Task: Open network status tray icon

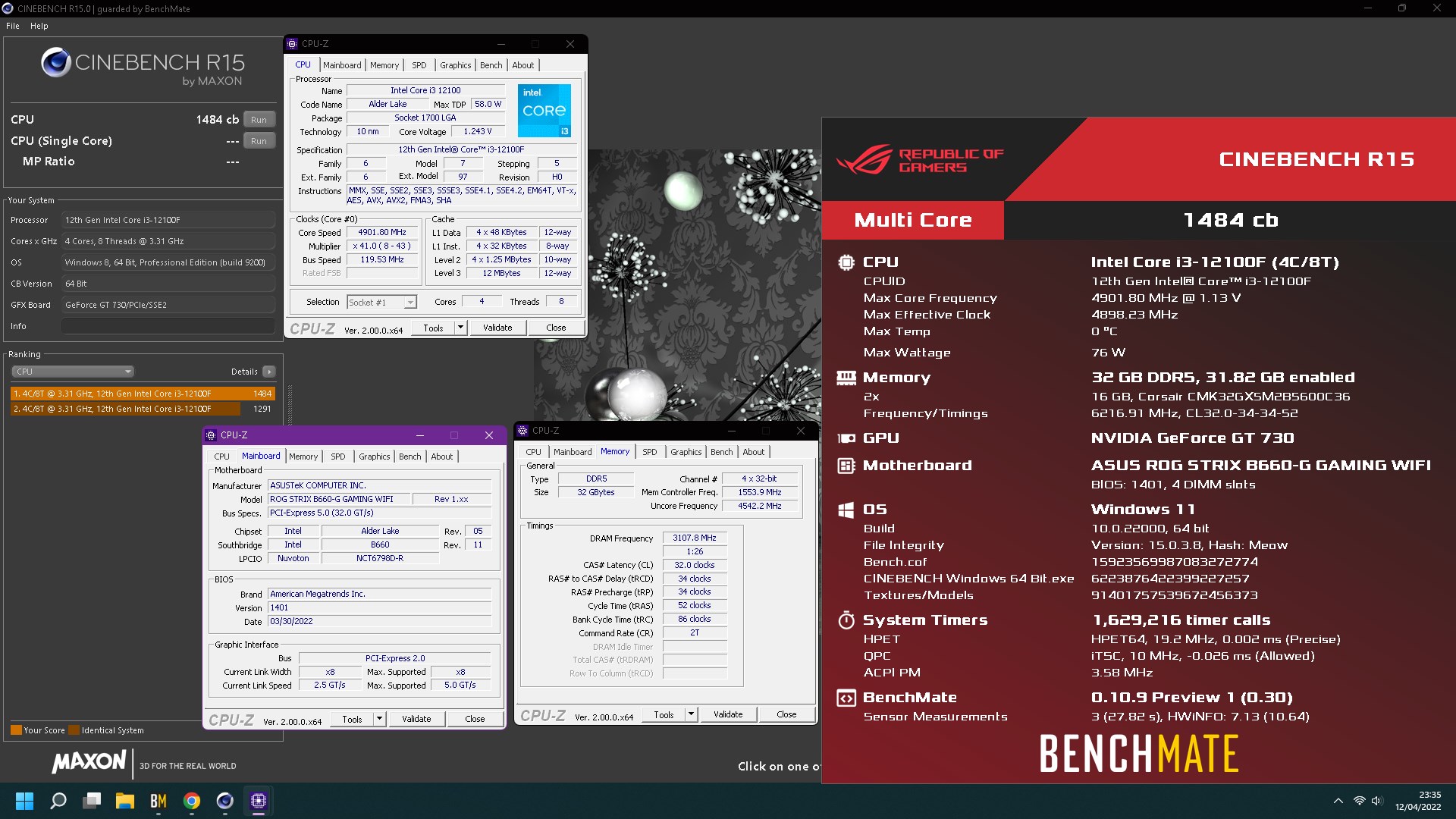Action: point(1359,801)
